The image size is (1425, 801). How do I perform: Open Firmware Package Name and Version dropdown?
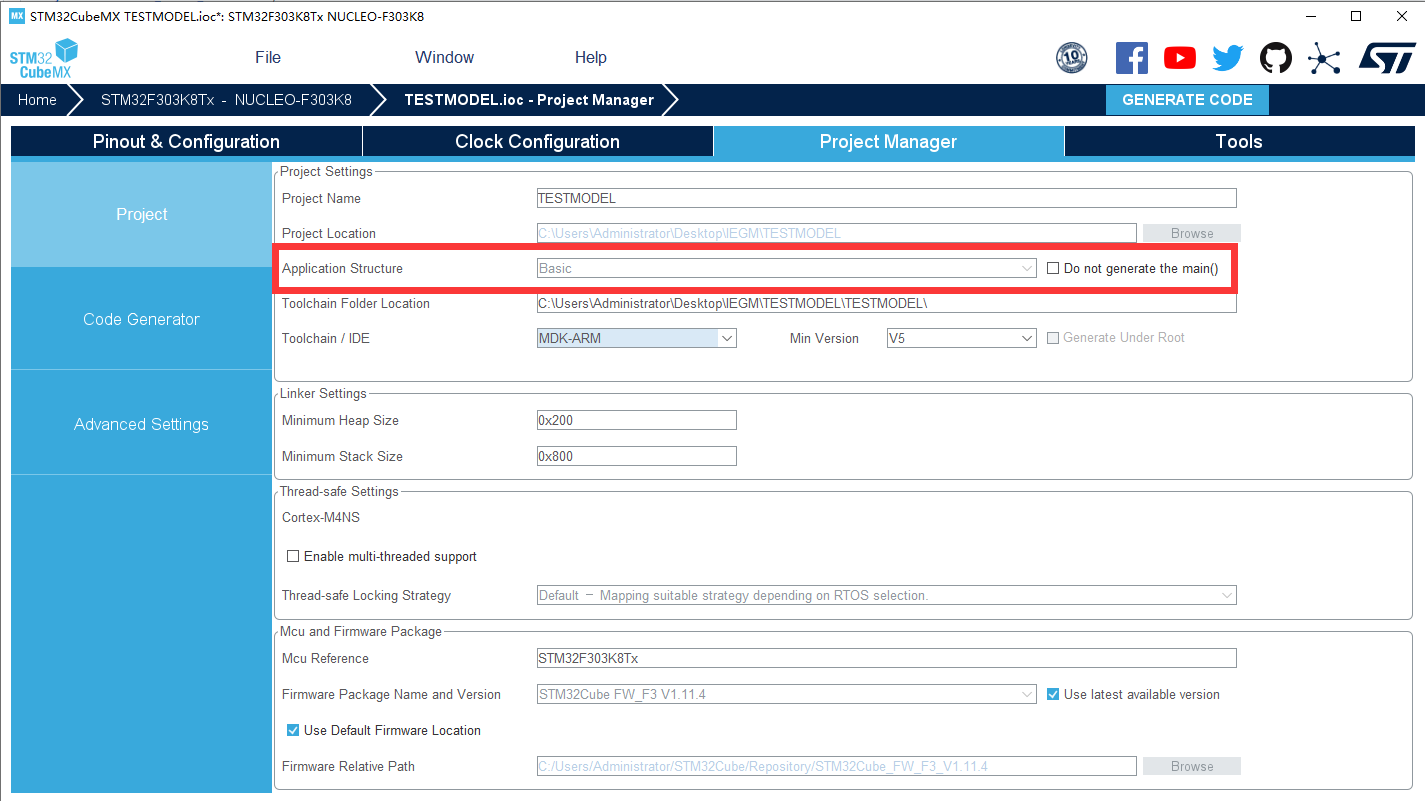point(786,694)
